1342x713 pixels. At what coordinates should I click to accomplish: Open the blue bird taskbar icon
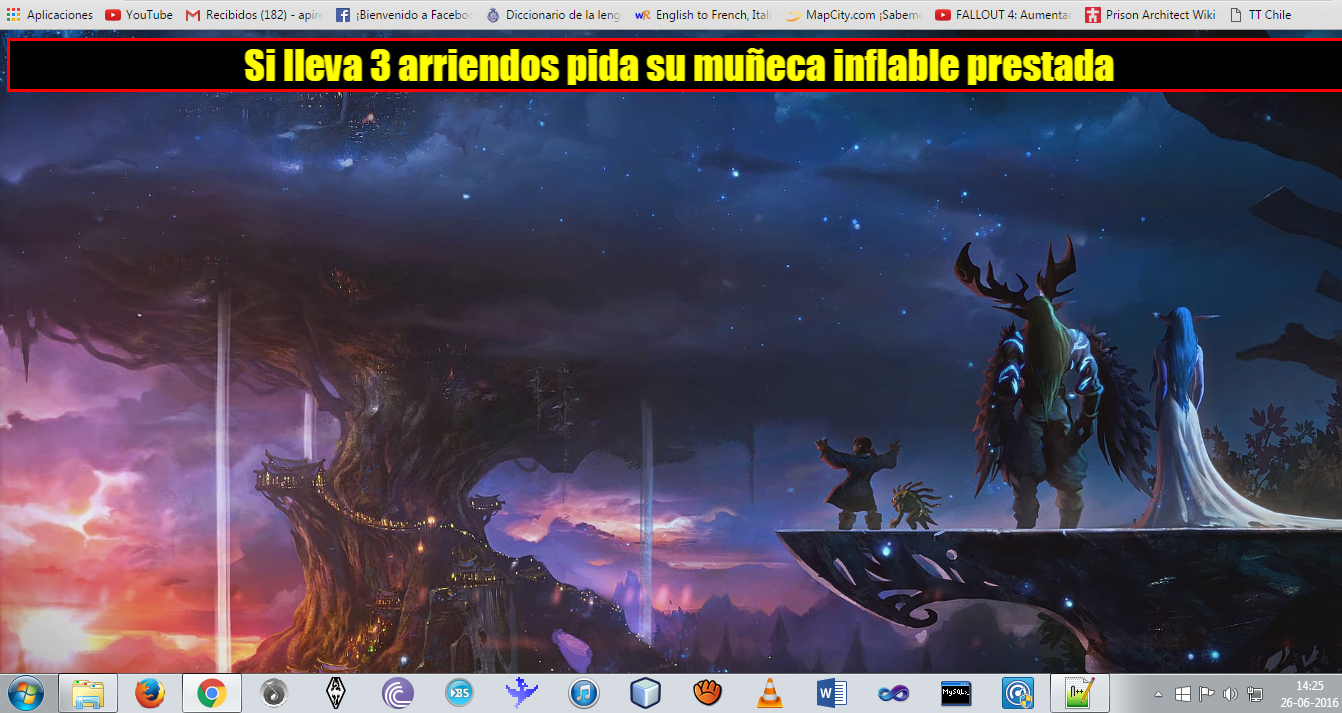[x=521, y=692]
